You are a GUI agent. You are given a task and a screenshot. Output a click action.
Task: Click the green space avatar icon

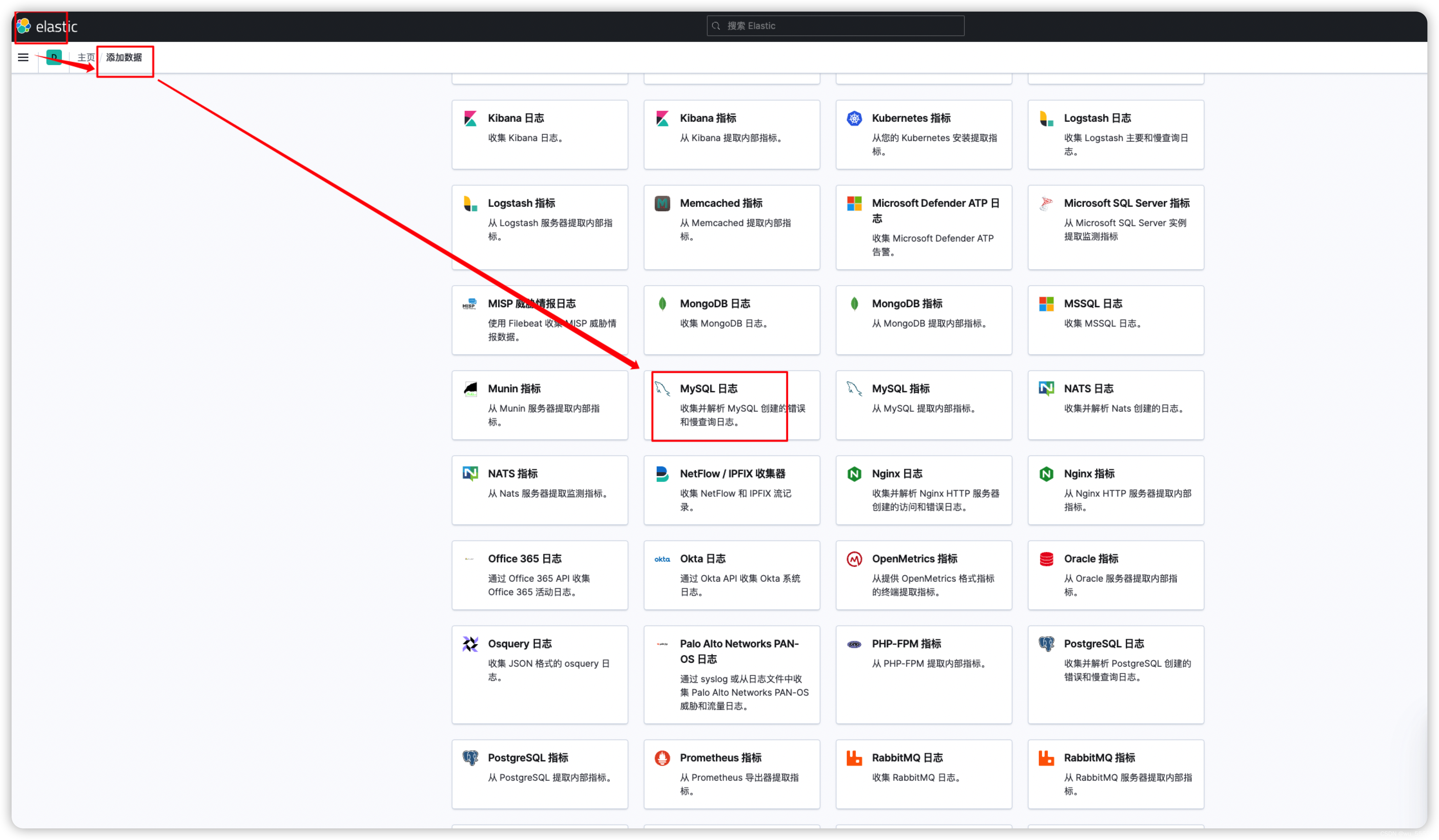coord(54,57)
